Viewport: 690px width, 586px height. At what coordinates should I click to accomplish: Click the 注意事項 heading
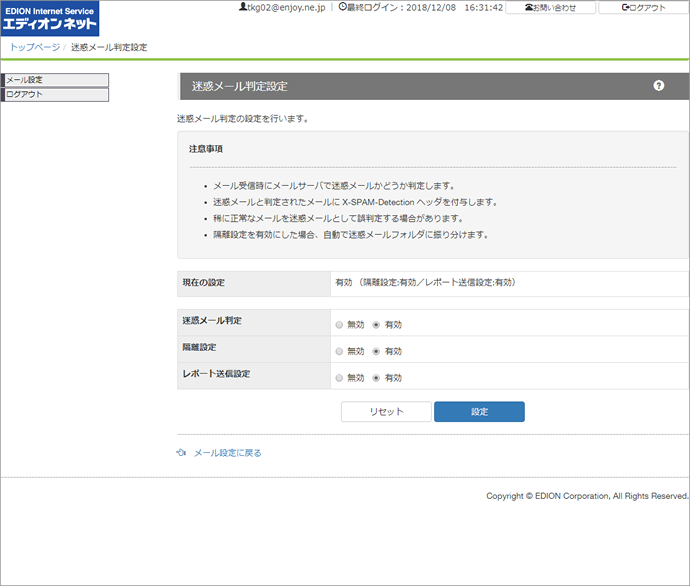coord(206,149)
